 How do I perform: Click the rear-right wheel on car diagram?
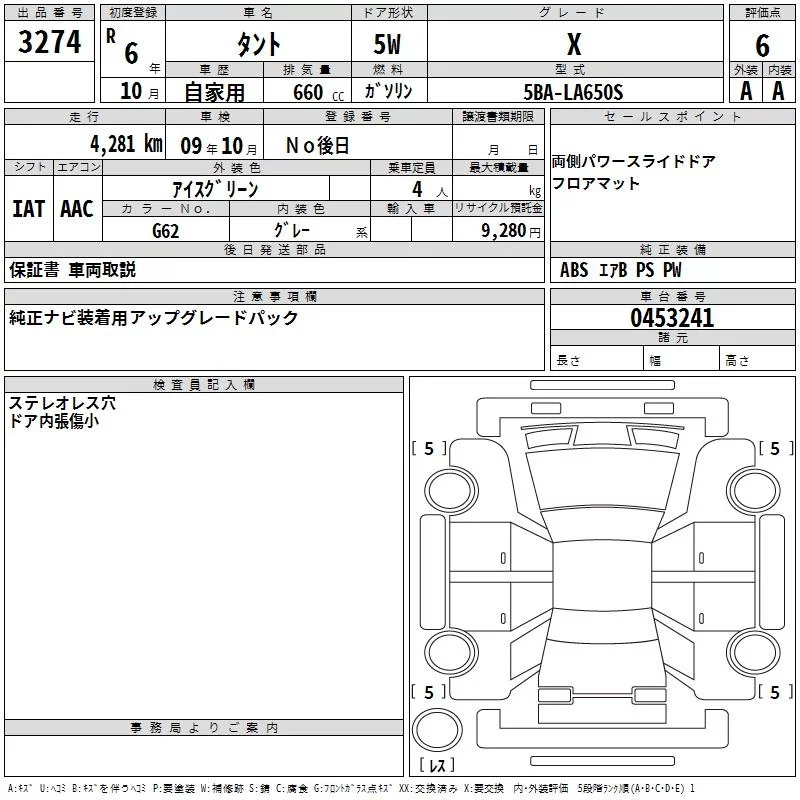click(x=753, y=652)
